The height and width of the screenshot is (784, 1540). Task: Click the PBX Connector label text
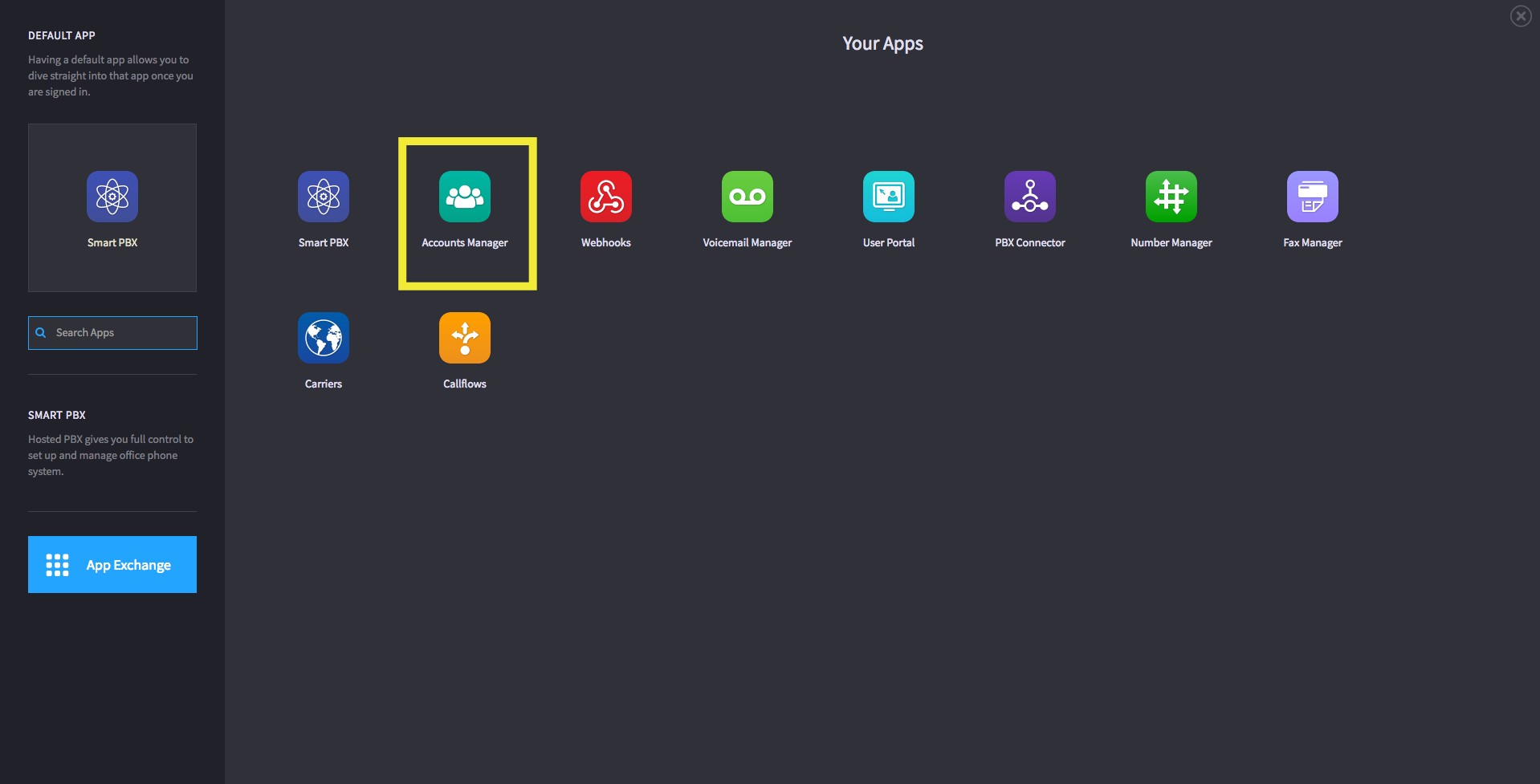click(x=1030, y=243)
